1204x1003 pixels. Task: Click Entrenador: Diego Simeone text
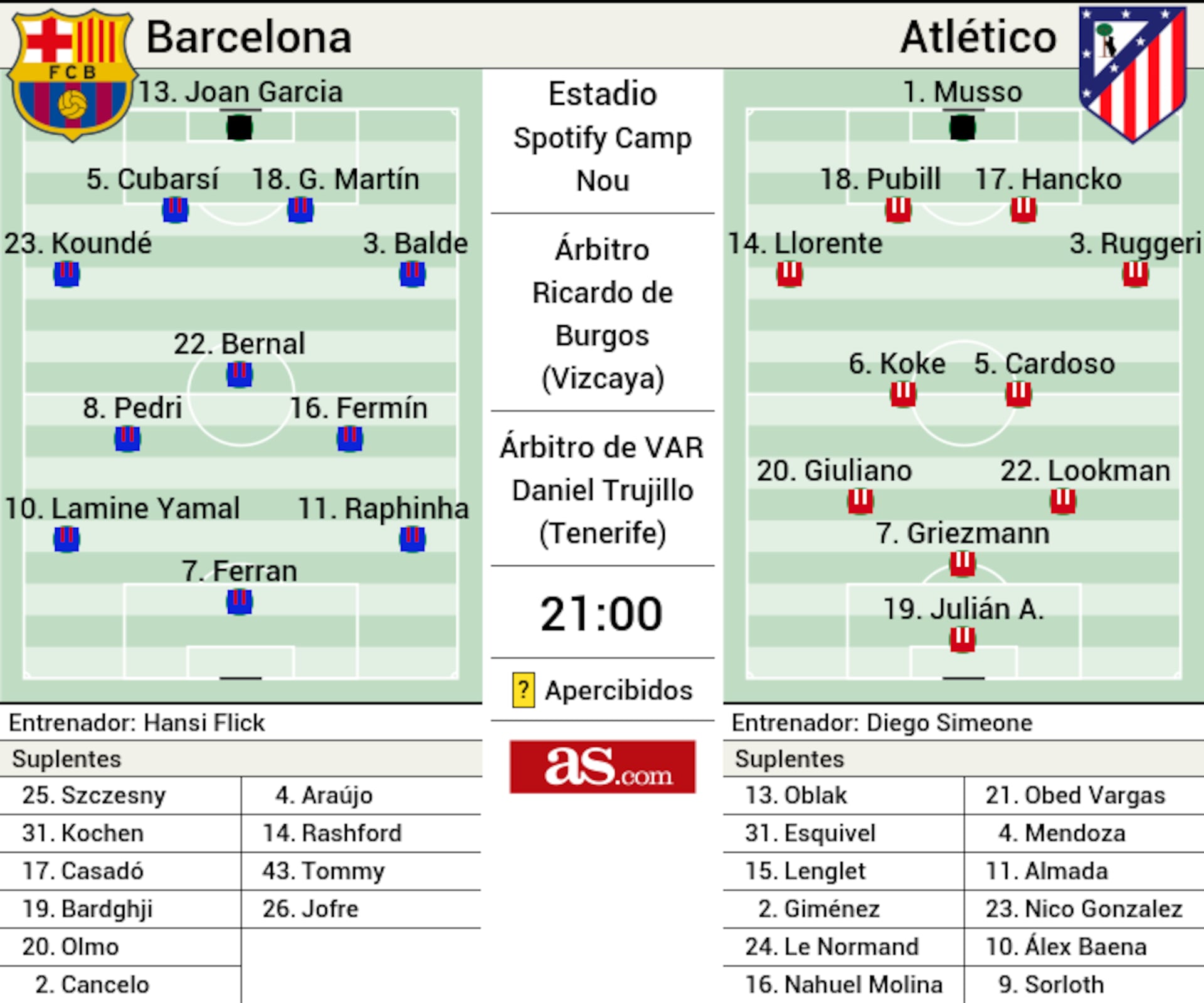[882, 723]
